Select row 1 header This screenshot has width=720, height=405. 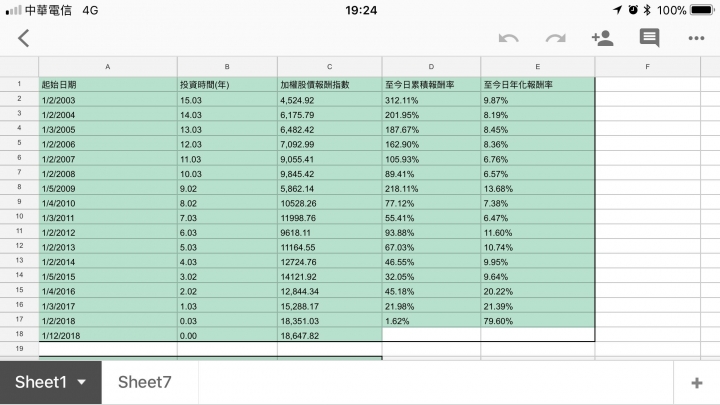pyautogui.click(x=19, y=84)
